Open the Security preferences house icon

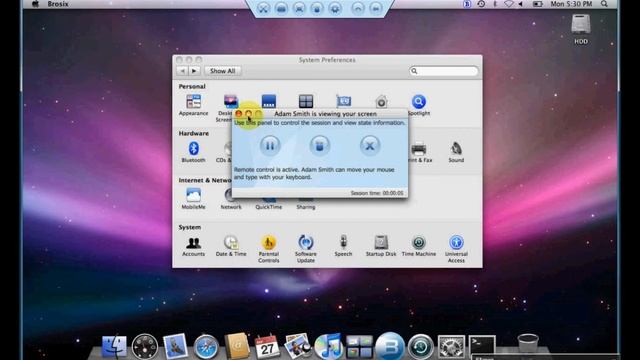point(381,101)
